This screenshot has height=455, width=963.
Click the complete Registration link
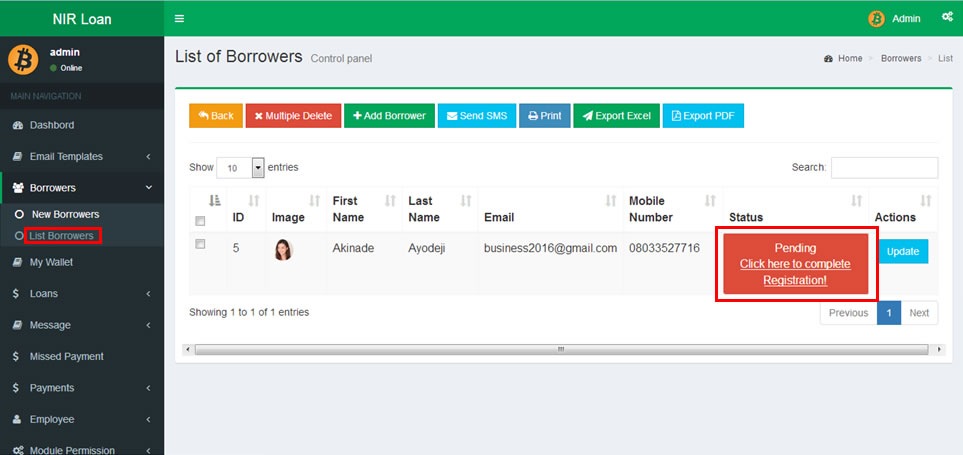click(795, 272)
